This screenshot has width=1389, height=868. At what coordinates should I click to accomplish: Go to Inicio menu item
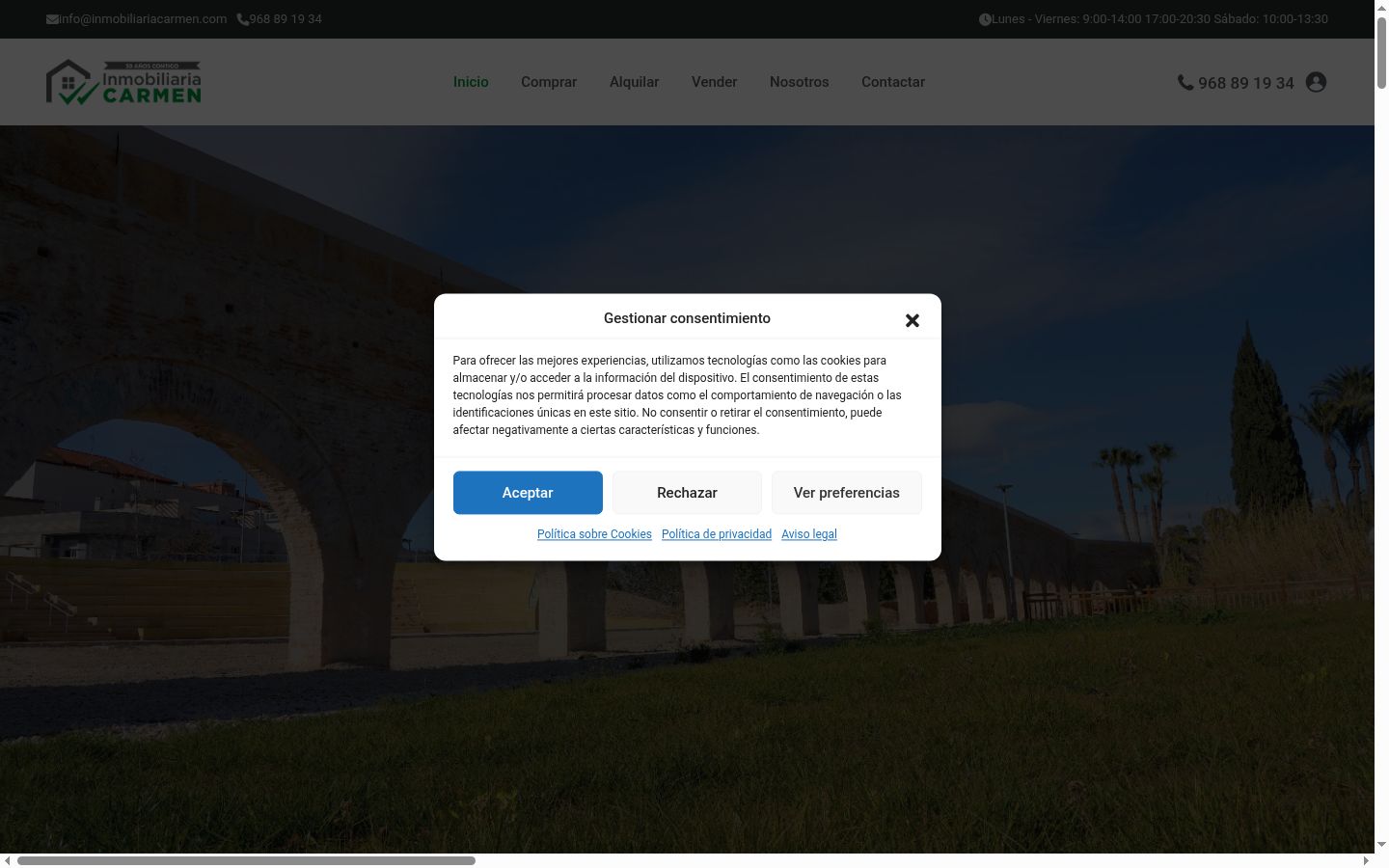471,82
